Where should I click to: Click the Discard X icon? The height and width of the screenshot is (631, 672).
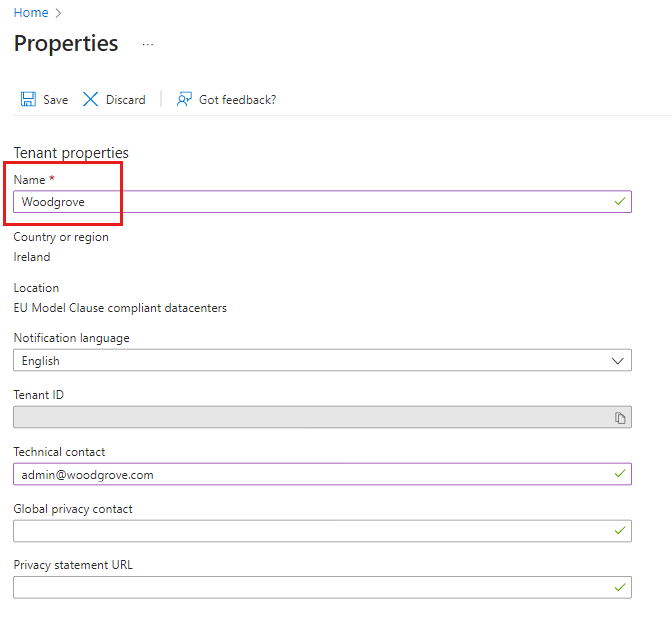tap(91, 100)
